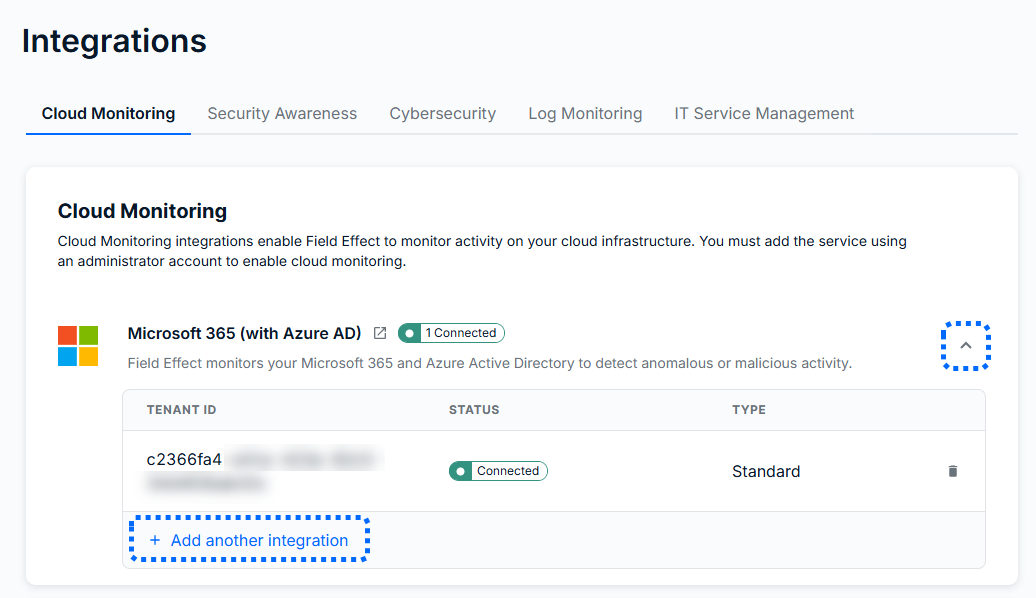Screen dimensions: 1036x598
Task: Select the tenant ID c2366fa4
Action: [184, 459]
